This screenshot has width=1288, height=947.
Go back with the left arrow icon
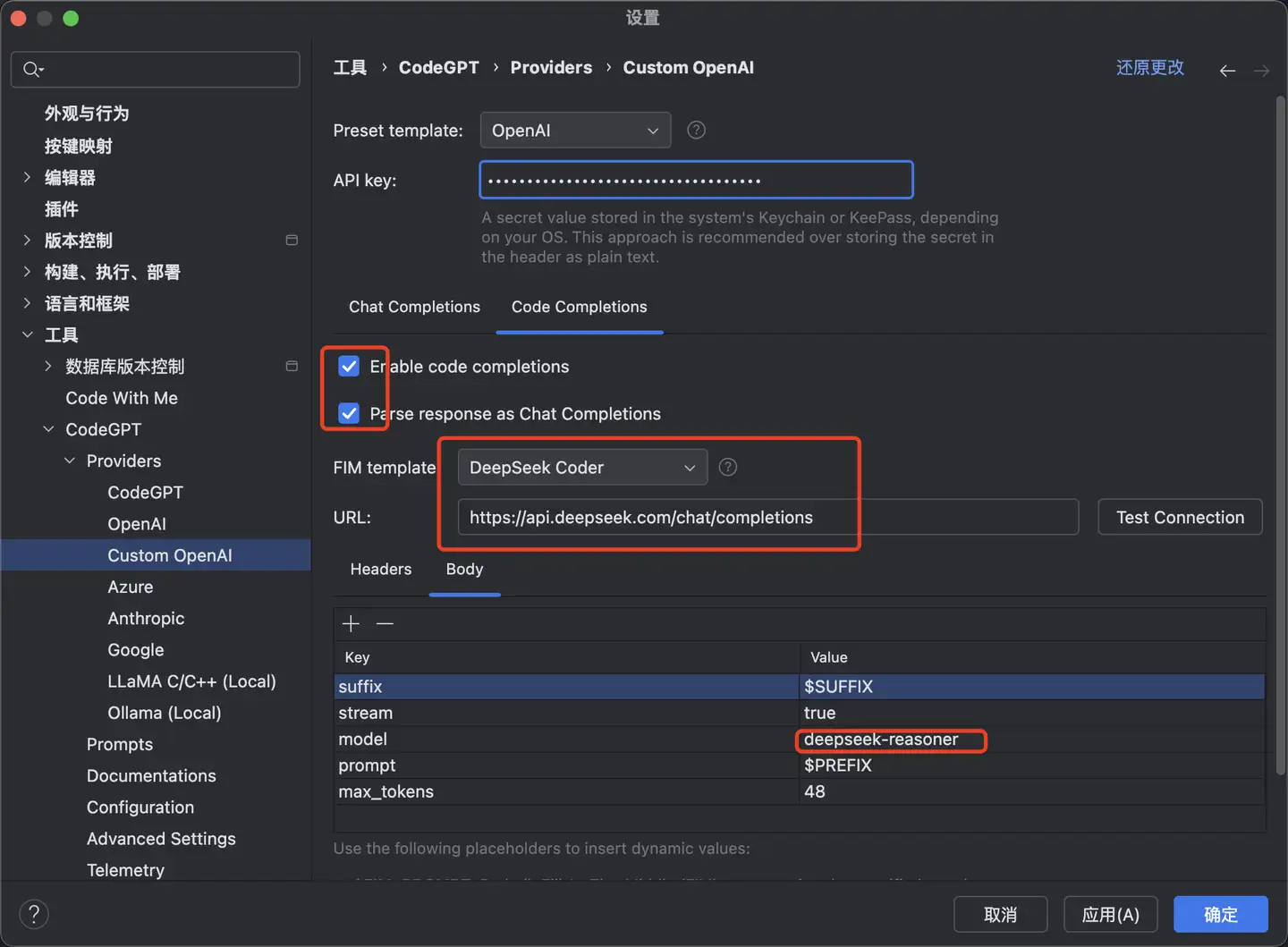pyautogui.click(x=1227, y=71)
